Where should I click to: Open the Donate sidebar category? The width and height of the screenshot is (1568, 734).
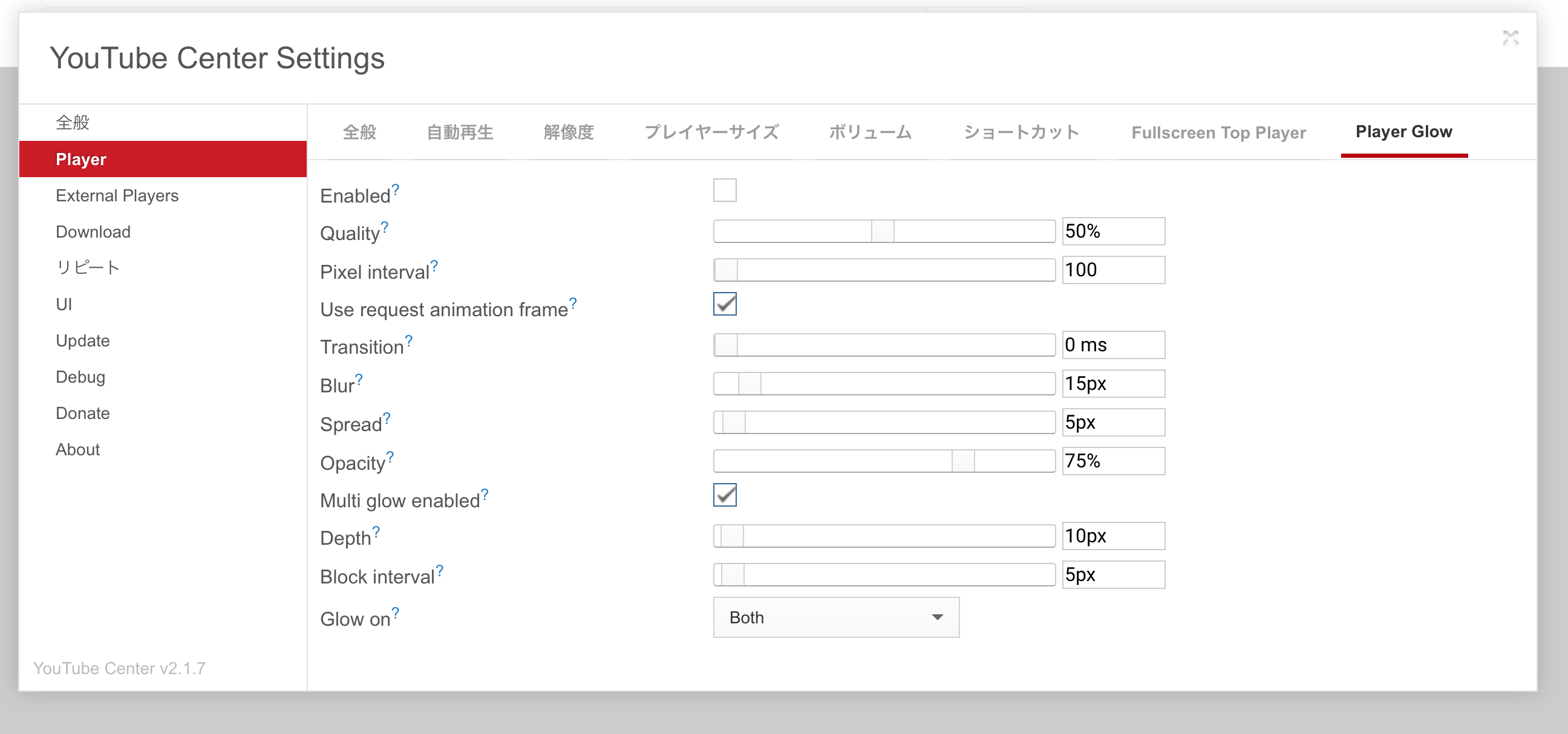click(x=163, y=413)
